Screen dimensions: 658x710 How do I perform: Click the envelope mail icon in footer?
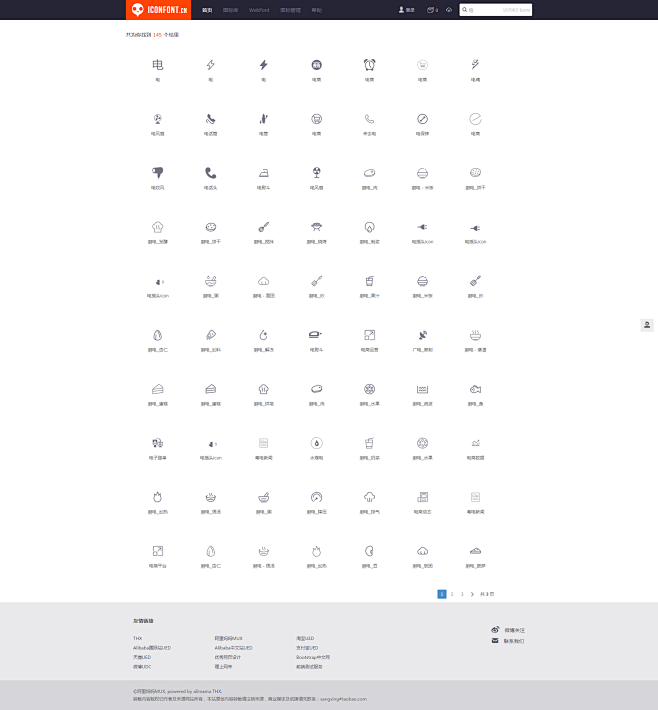point(495,640)
